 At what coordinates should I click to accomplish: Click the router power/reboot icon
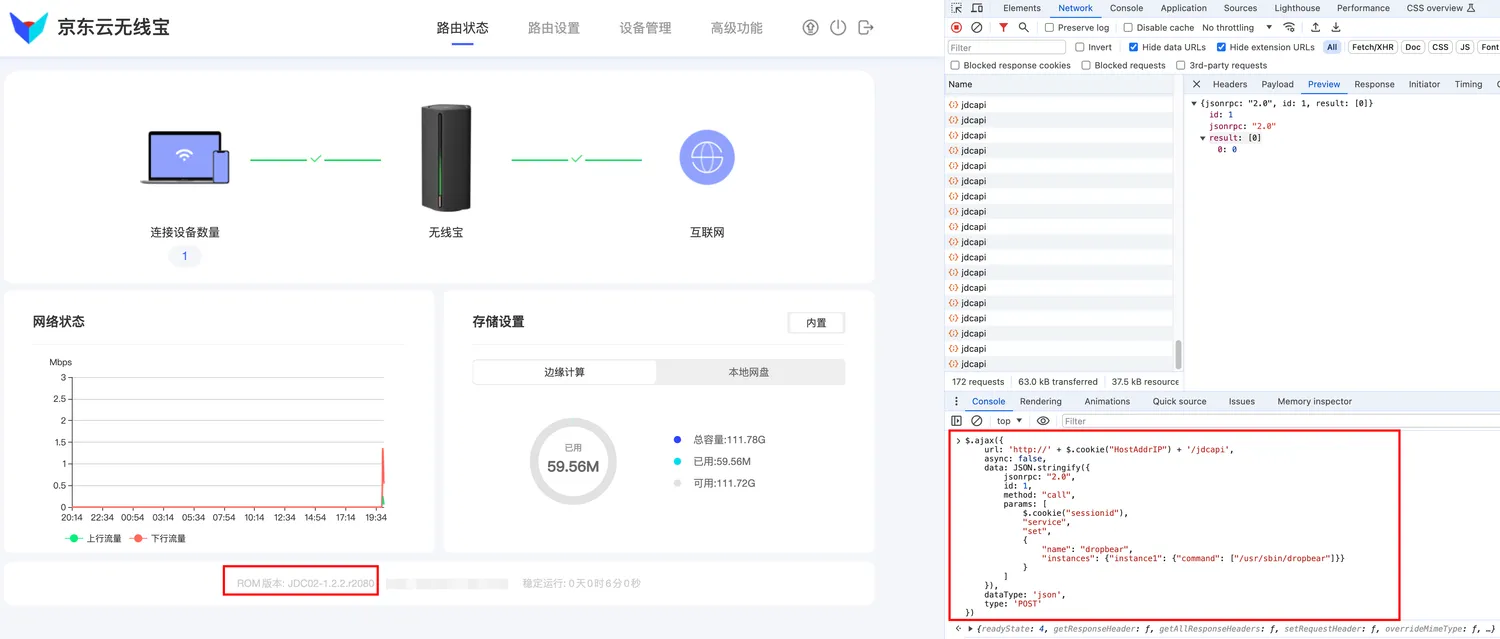[x=838, y=28]
